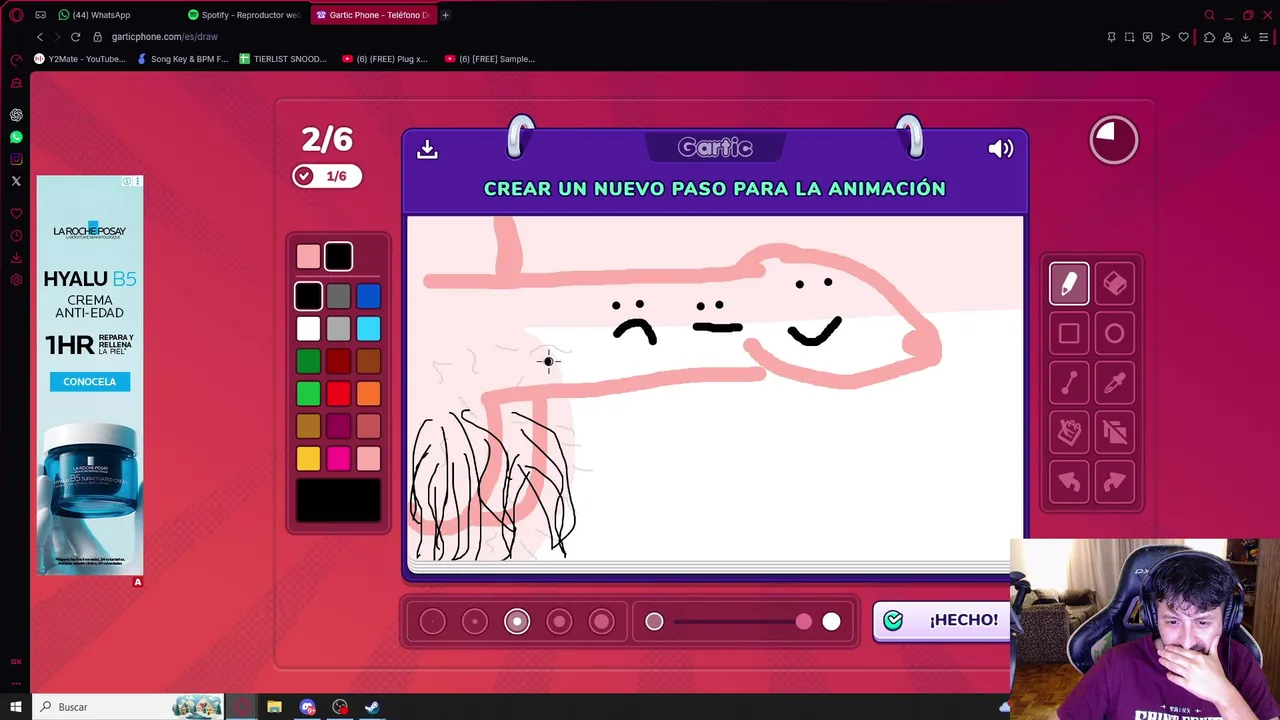The image size is (1280, 720).
Task: Redo the last undone stroke
Action: (x=1115, y=482)
